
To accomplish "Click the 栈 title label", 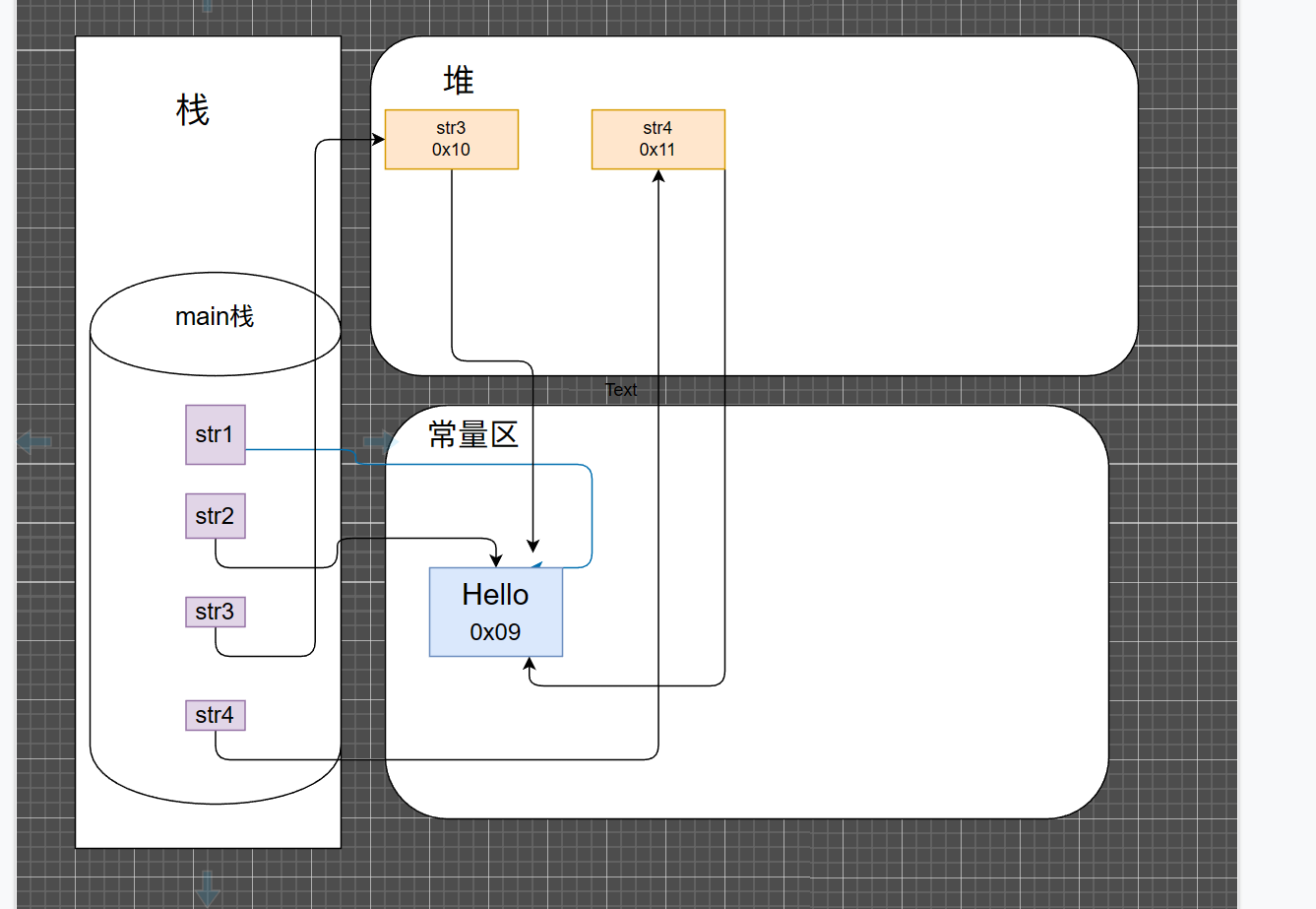I will tap(193, 109).
